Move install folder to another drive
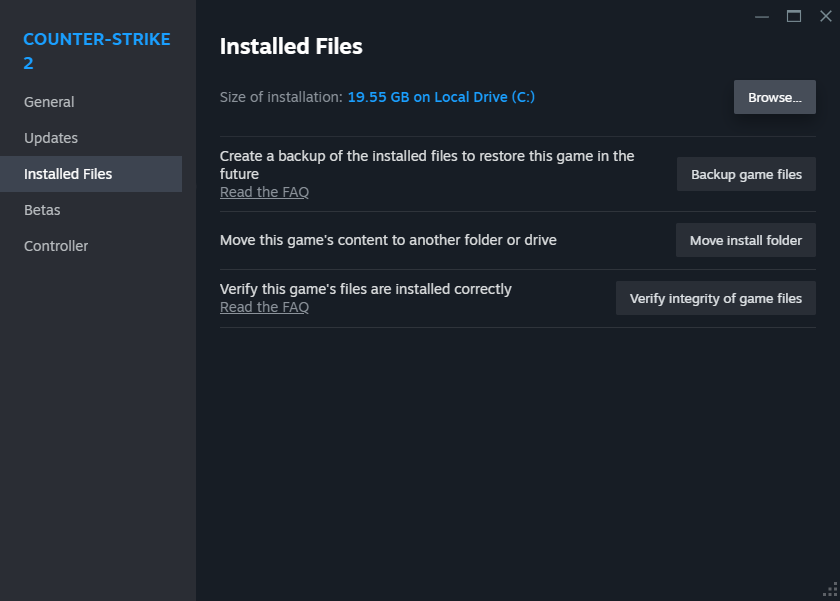Viewport: 840px width, 601px height. (x=745, y=240)
